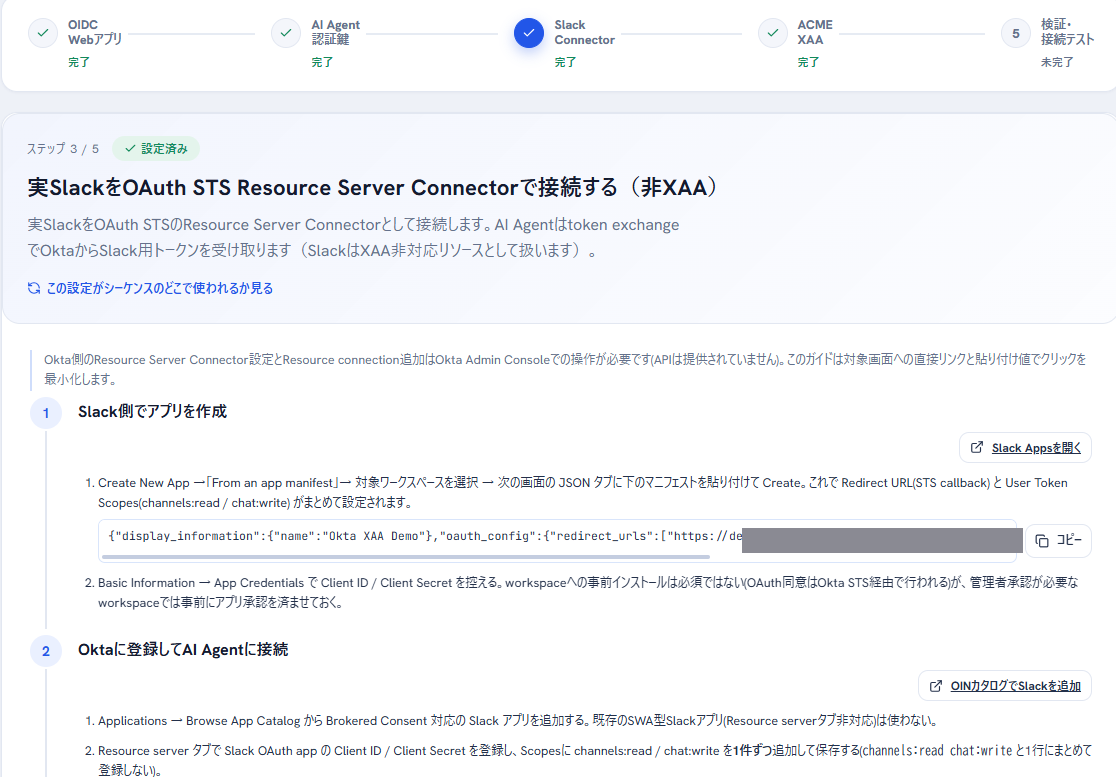Click heading Slack側でアプリを作成
1116x777 pixels.
152,411
